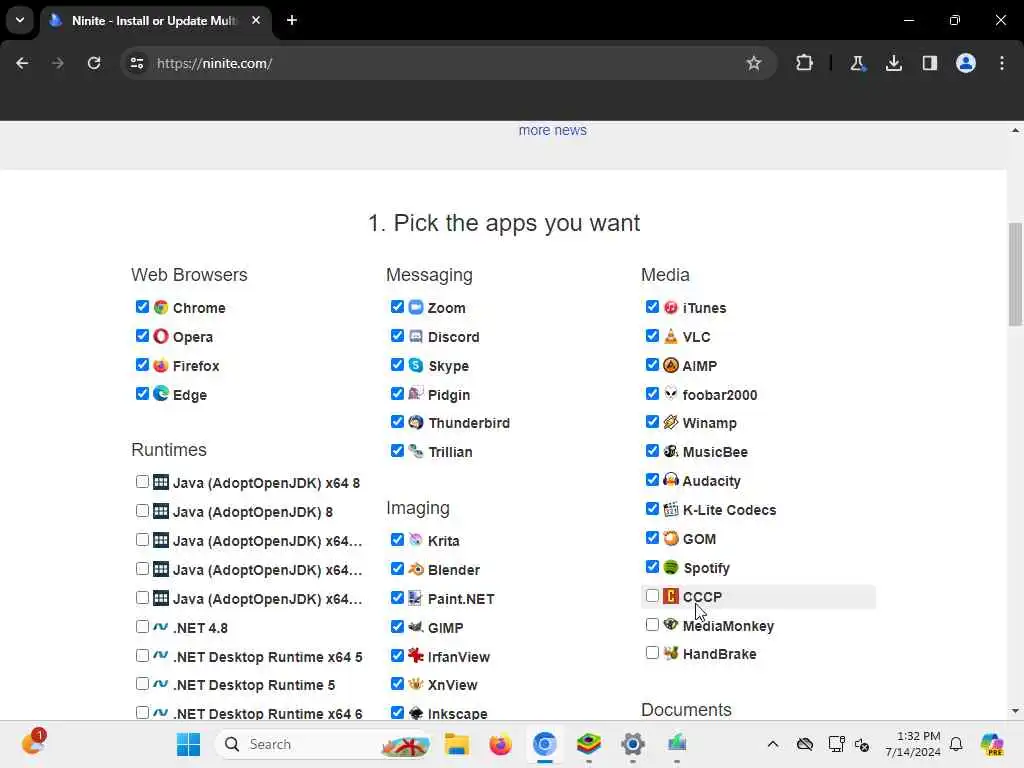Close the Ninite tab
Image resolution: width=1024 pixels, height=768 pixels.
tap(256, 20)
